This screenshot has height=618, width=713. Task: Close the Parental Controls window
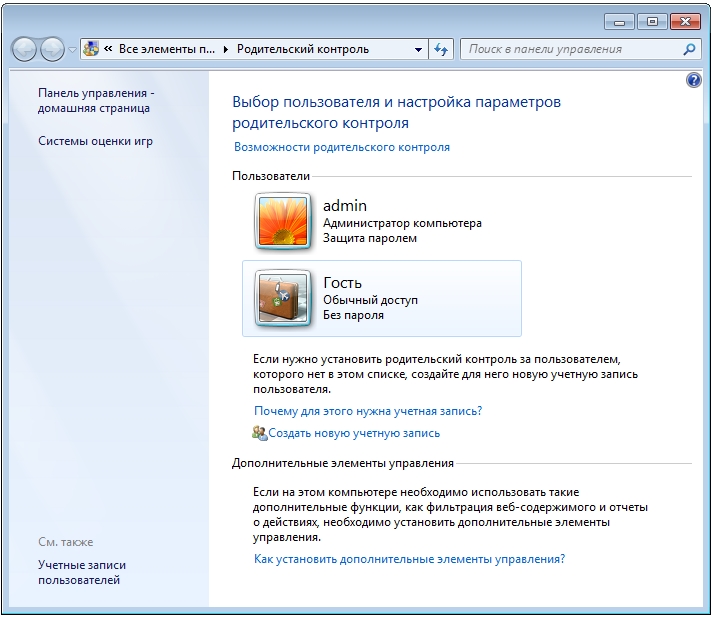click(685, 22)
